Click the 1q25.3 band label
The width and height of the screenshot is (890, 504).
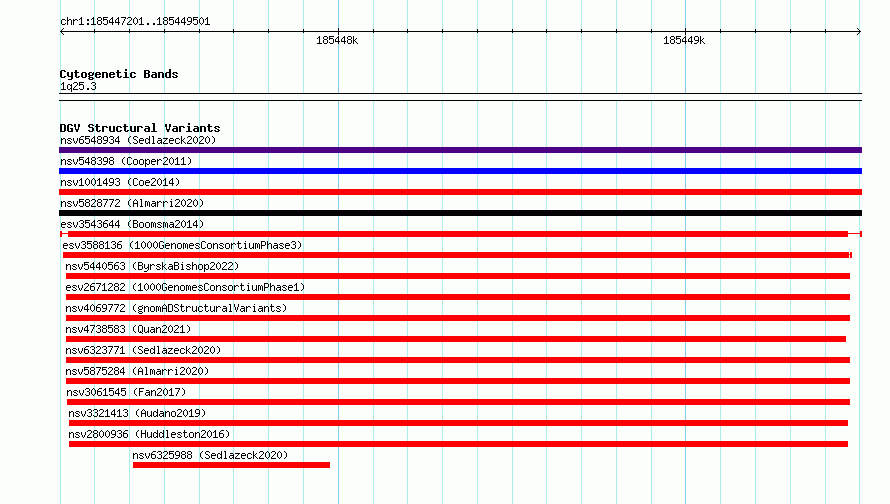78,86
